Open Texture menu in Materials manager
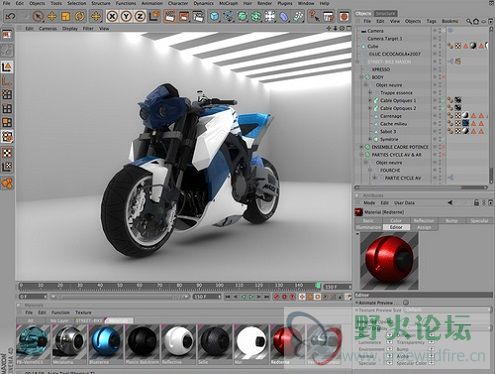The height and width of the screenshot is (374, 495). click(x=83, y=312)
